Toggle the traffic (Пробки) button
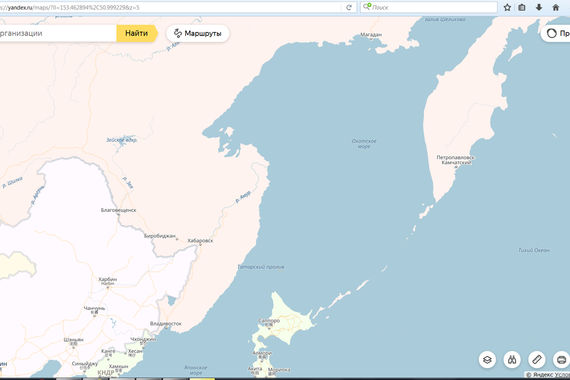 tap(555, 33)
